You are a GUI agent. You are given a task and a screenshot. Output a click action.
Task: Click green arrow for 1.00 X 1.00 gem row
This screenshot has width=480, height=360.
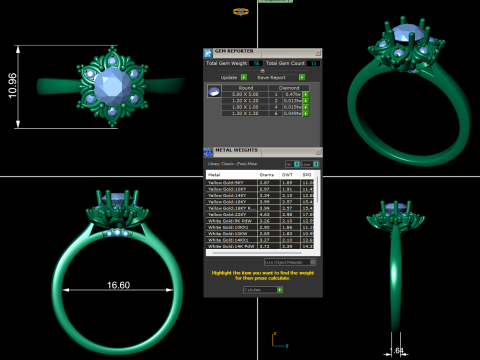(x=305, y=107)
